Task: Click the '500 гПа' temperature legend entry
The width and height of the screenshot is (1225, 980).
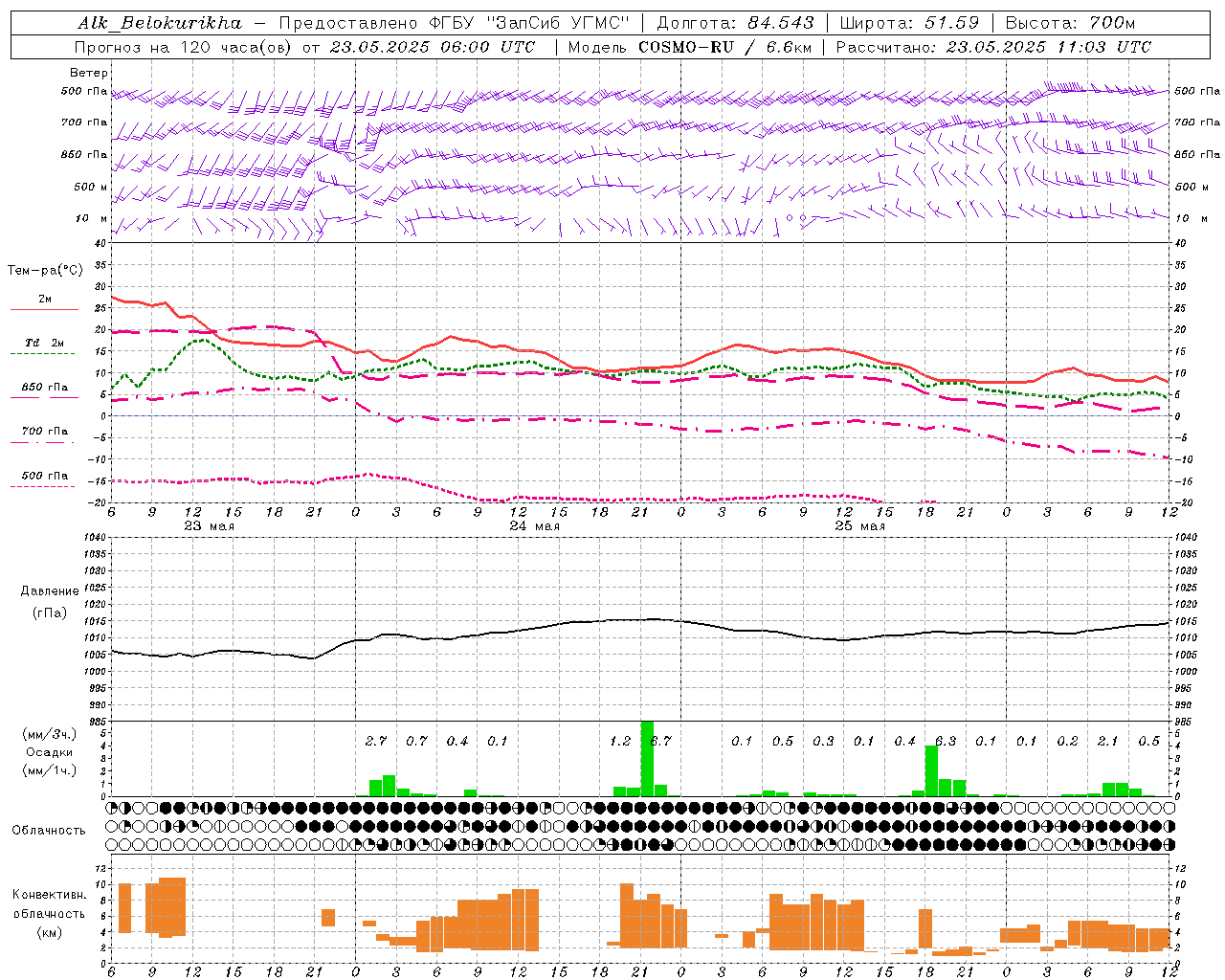Action: (x=45, y=476)
